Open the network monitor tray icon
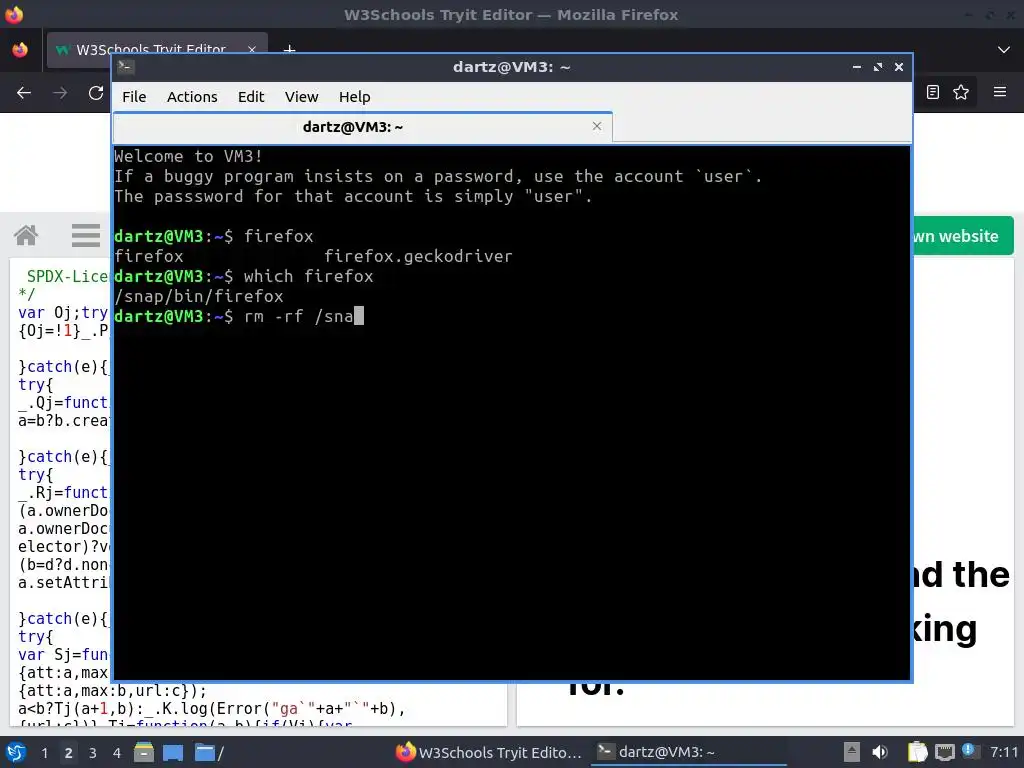 click(x=944, y=752)
